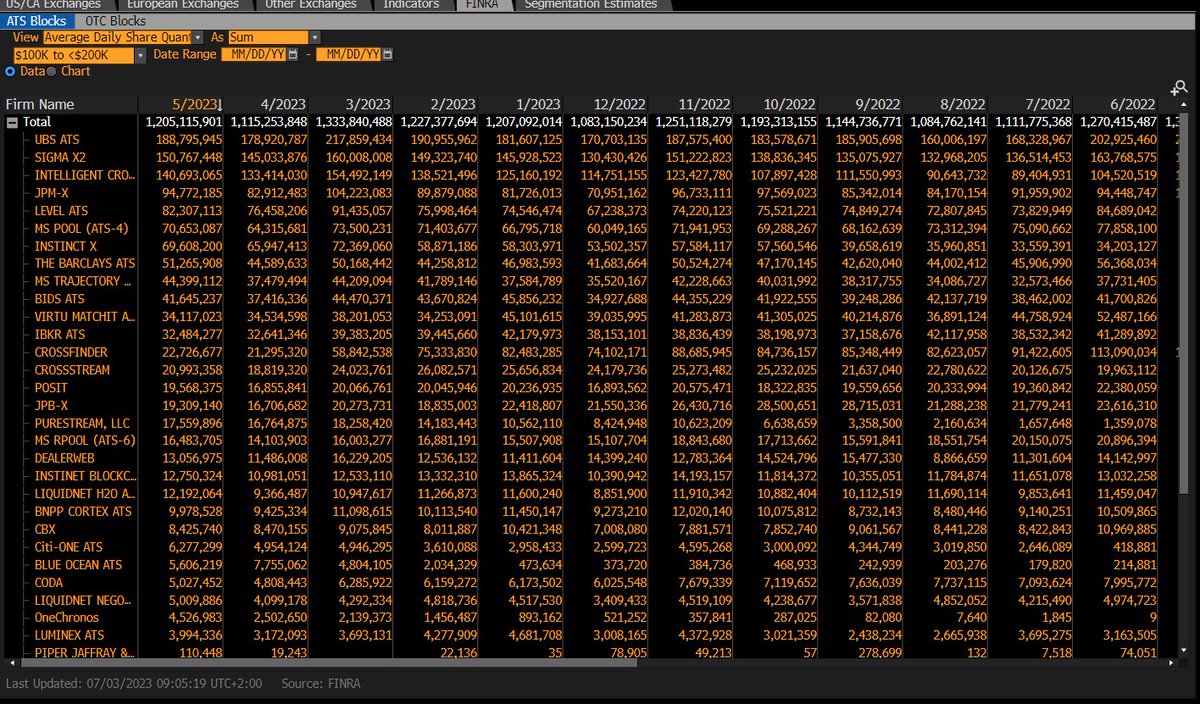
Task: Select the FINRA tab
Action: [484, 4]
